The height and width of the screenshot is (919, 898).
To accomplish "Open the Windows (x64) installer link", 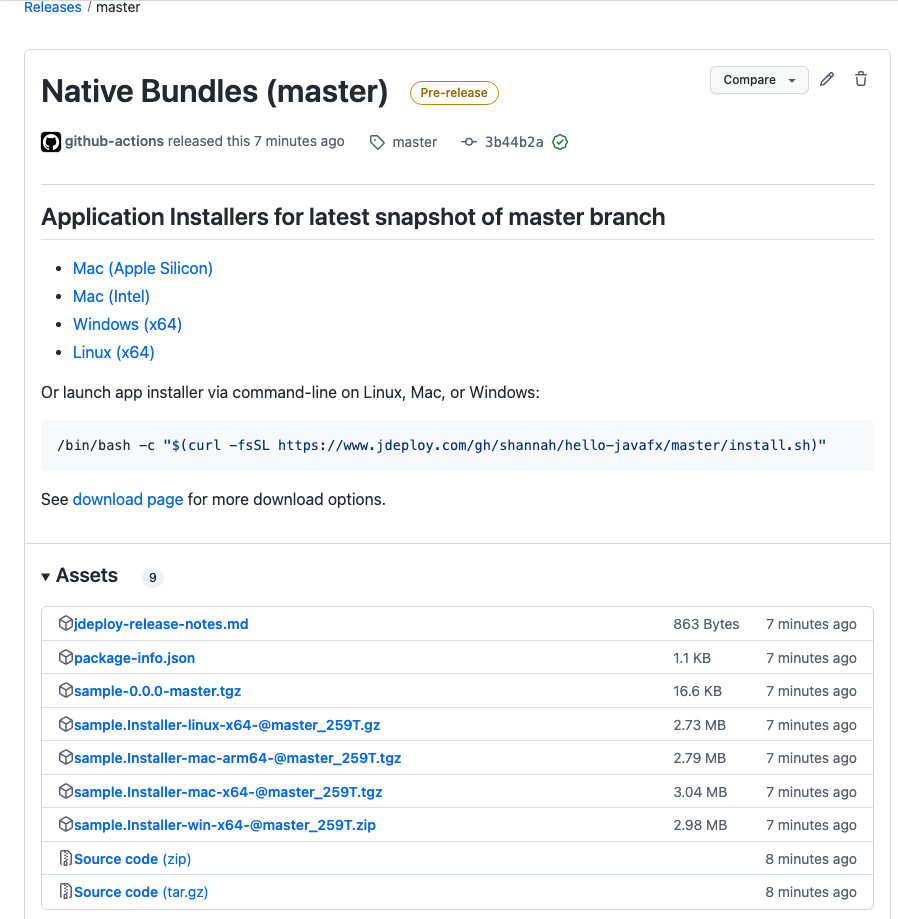I will pos(127,324).
